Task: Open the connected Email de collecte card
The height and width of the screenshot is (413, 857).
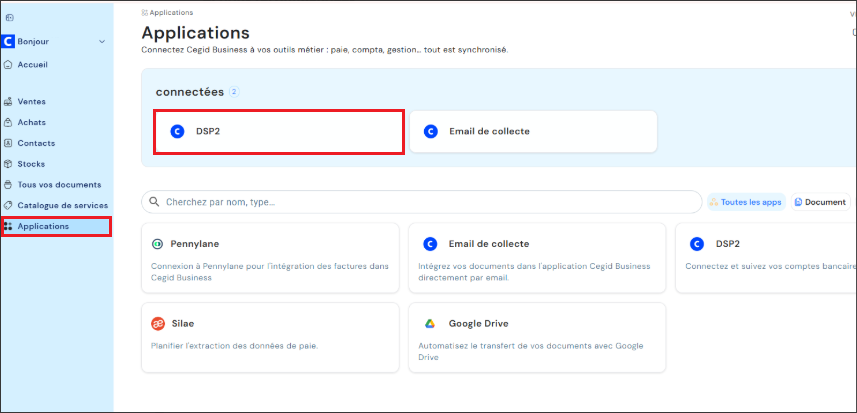Action: (533, 132)
